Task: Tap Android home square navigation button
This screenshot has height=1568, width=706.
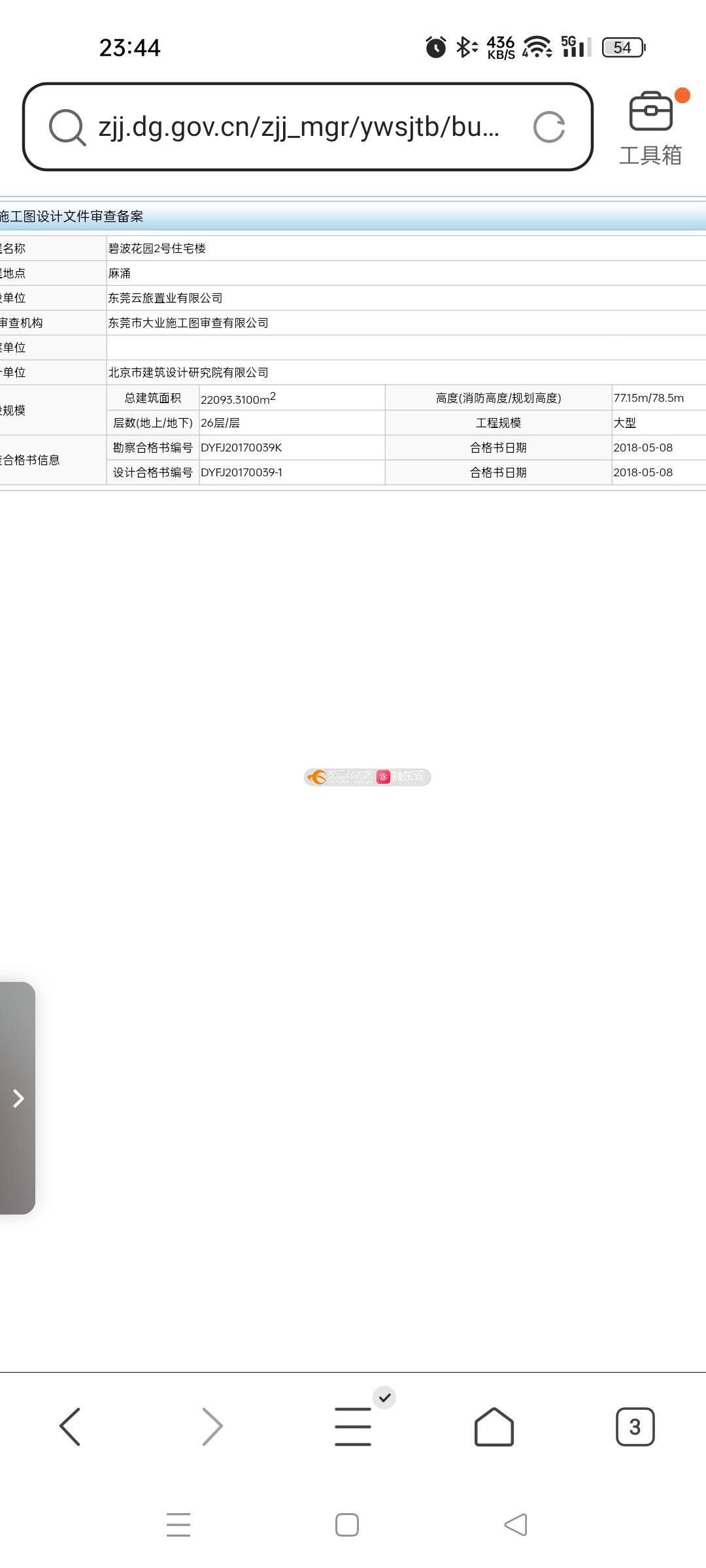Action: (347, 1525)
